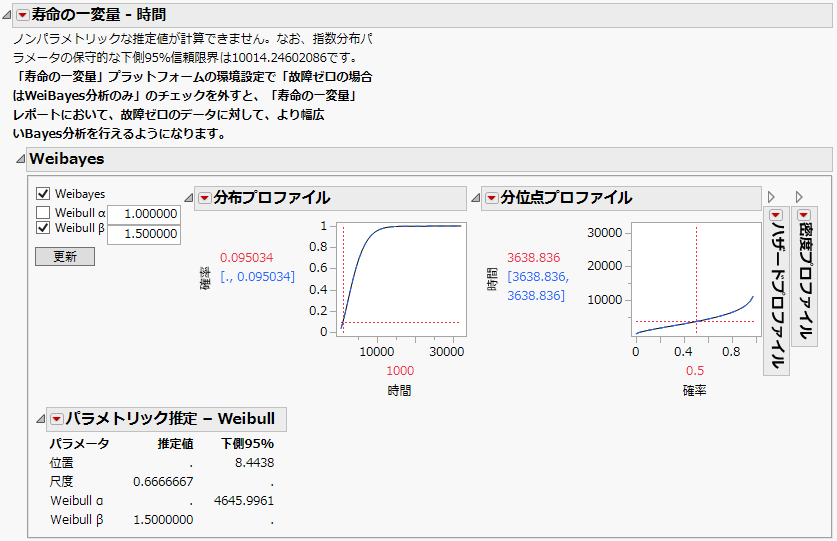Collapse the Weibayes section

(x=20, y=159)
